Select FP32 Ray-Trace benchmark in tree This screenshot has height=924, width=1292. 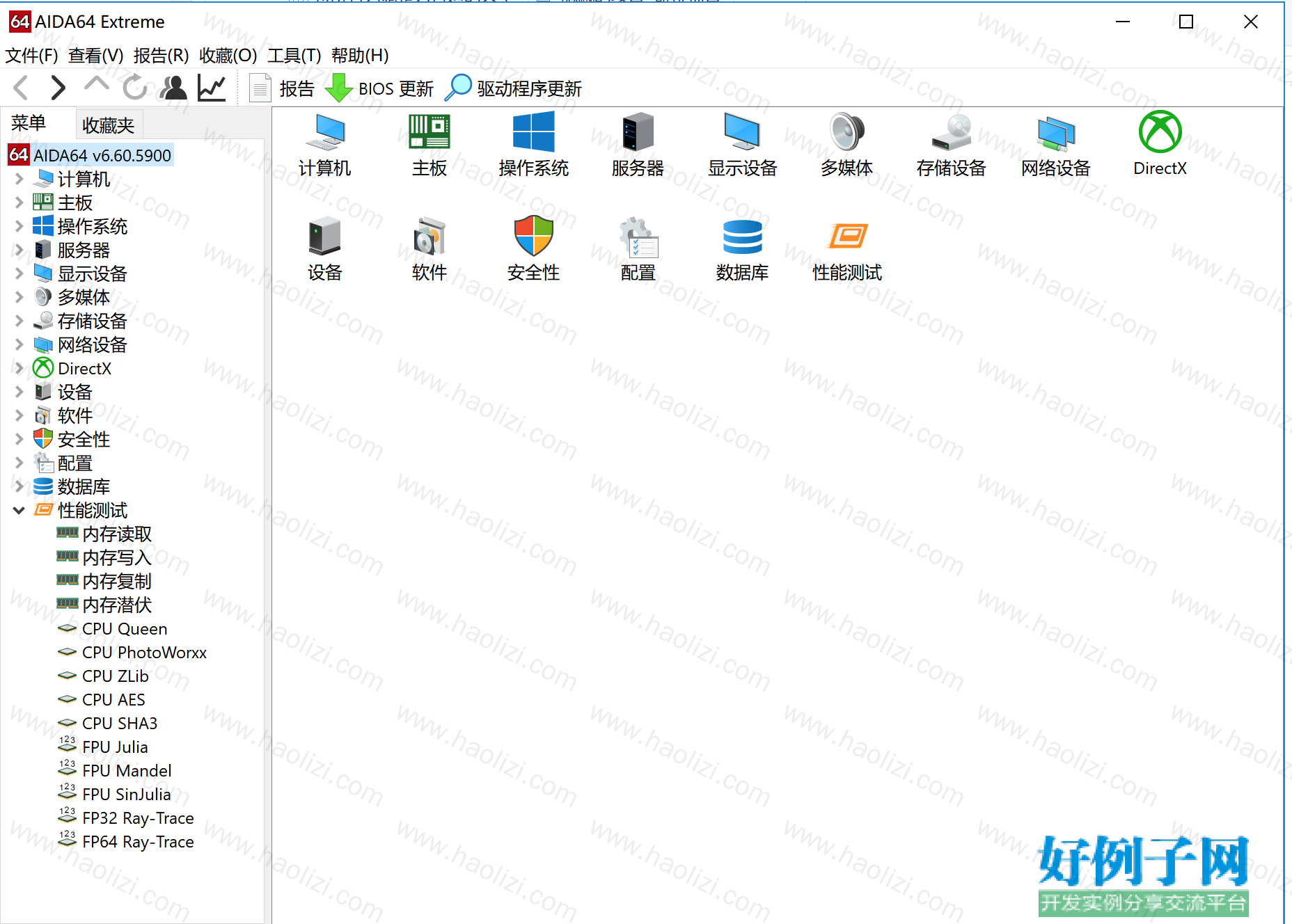pos(126,818)
